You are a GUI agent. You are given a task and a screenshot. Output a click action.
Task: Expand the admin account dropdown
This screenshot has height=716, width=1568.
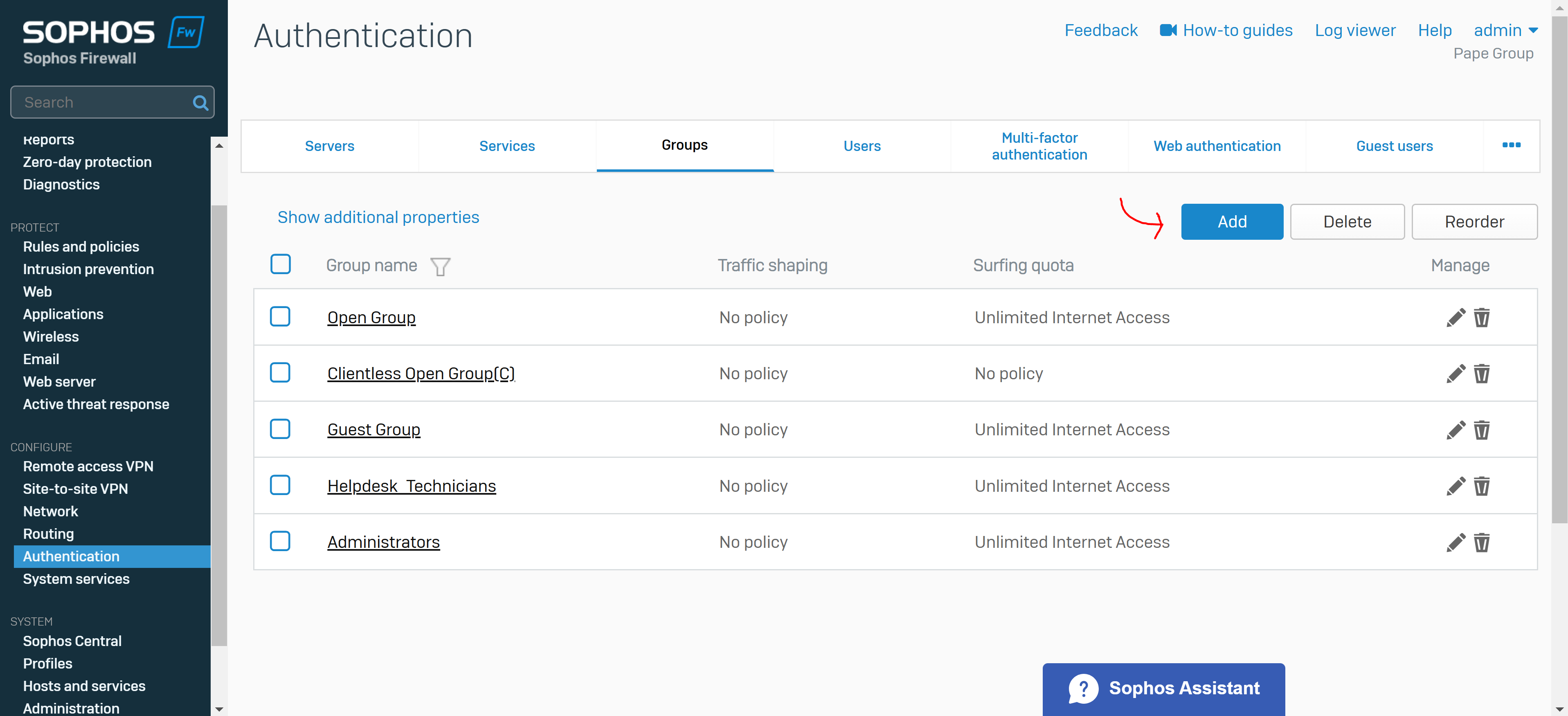[x=1506, y=30]
